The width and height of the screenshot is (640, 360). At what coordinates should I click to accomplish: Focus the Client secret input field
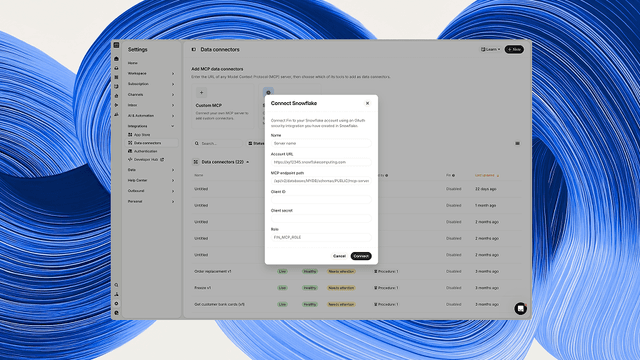[x=321, y=218]
